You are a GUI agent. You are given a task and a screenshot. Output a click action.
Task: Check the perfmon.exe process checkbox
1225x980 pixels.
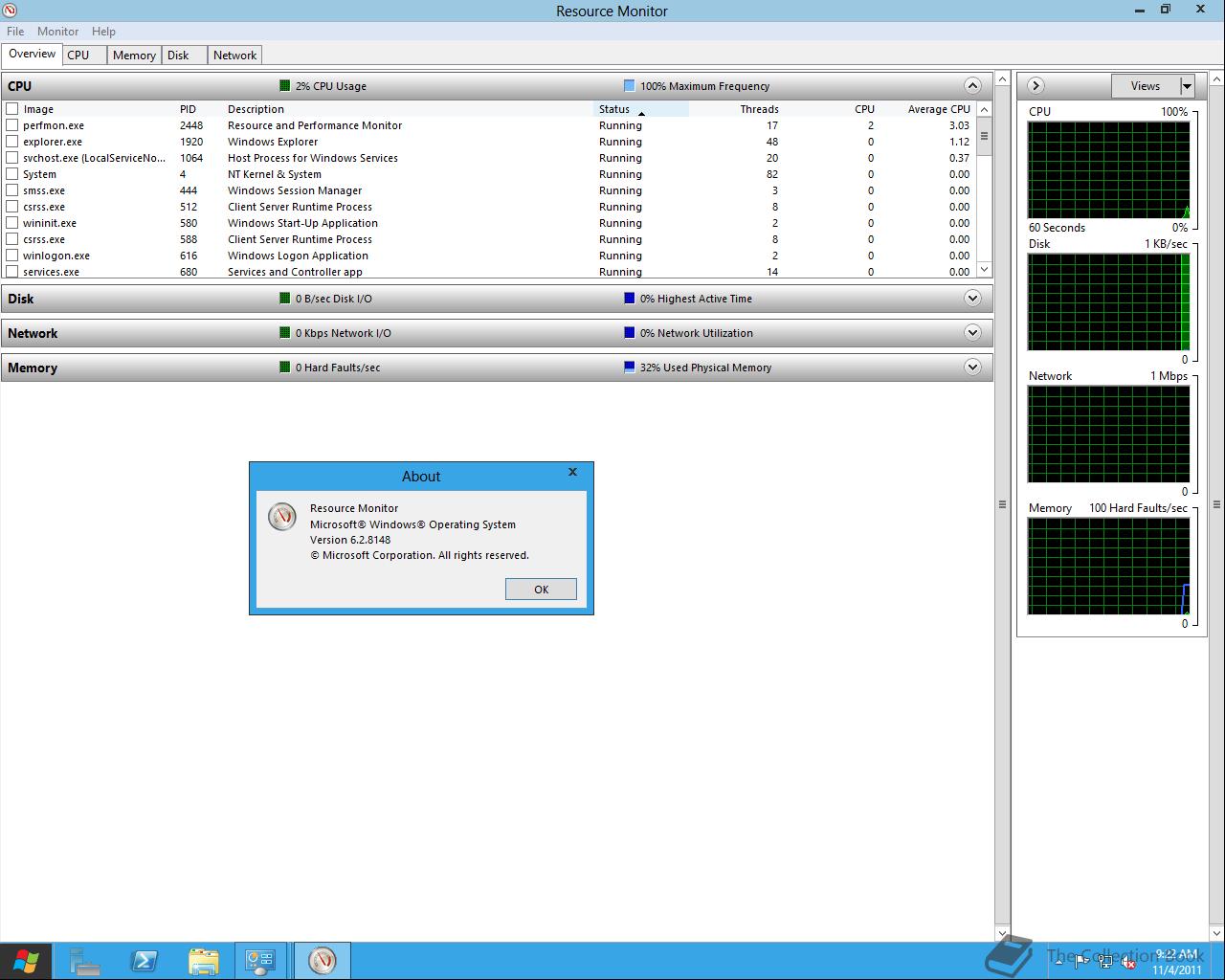pyautogui.click(x=12, y=125)
